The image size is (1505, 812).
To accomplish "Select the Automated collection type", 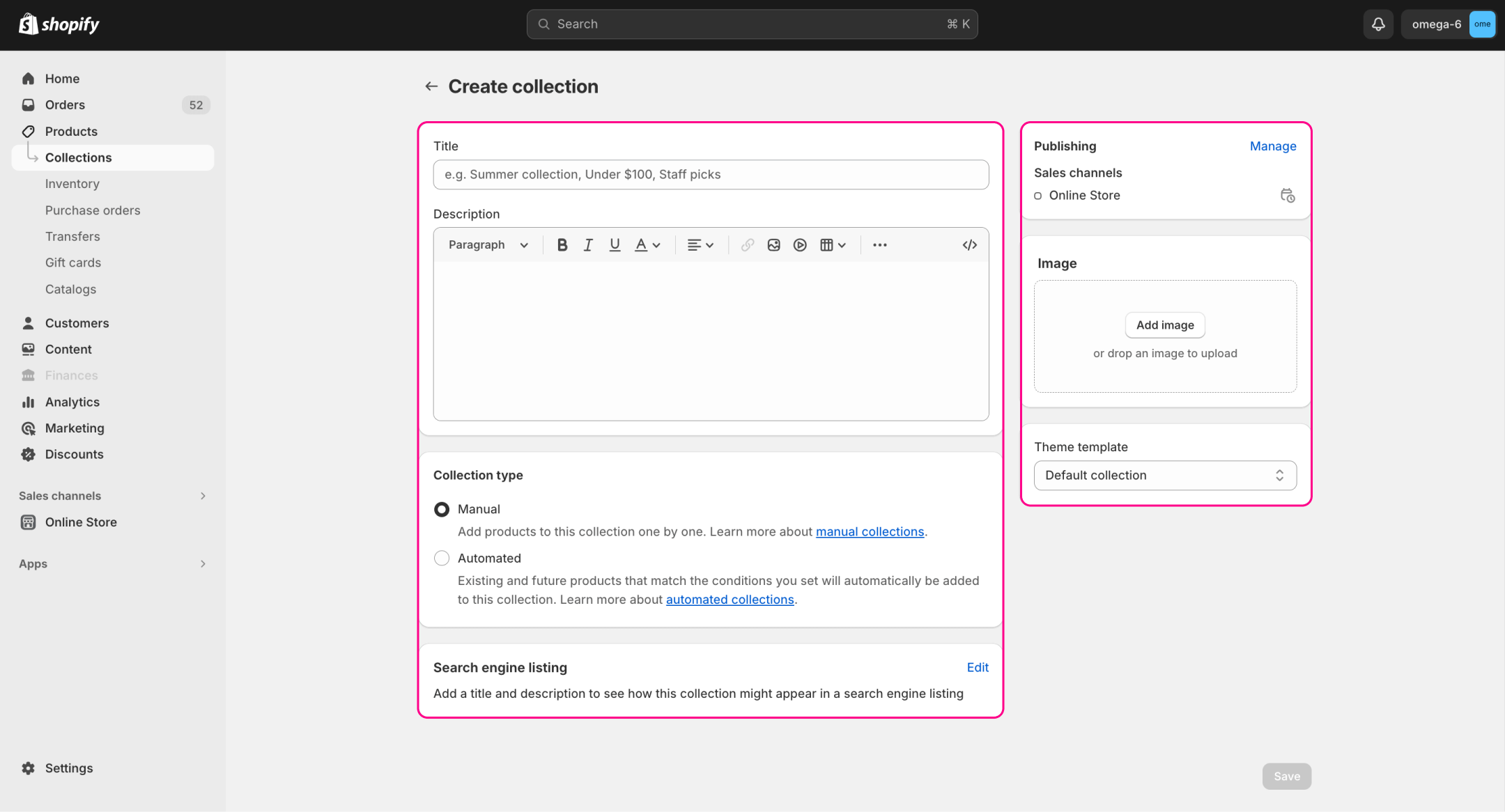I will pos(442,558).
